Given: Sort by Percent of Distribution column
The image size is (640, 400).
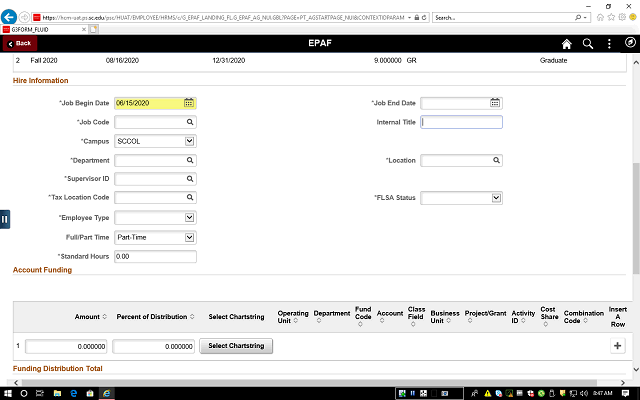Looking at the screenshot, I should click(192, 317).
